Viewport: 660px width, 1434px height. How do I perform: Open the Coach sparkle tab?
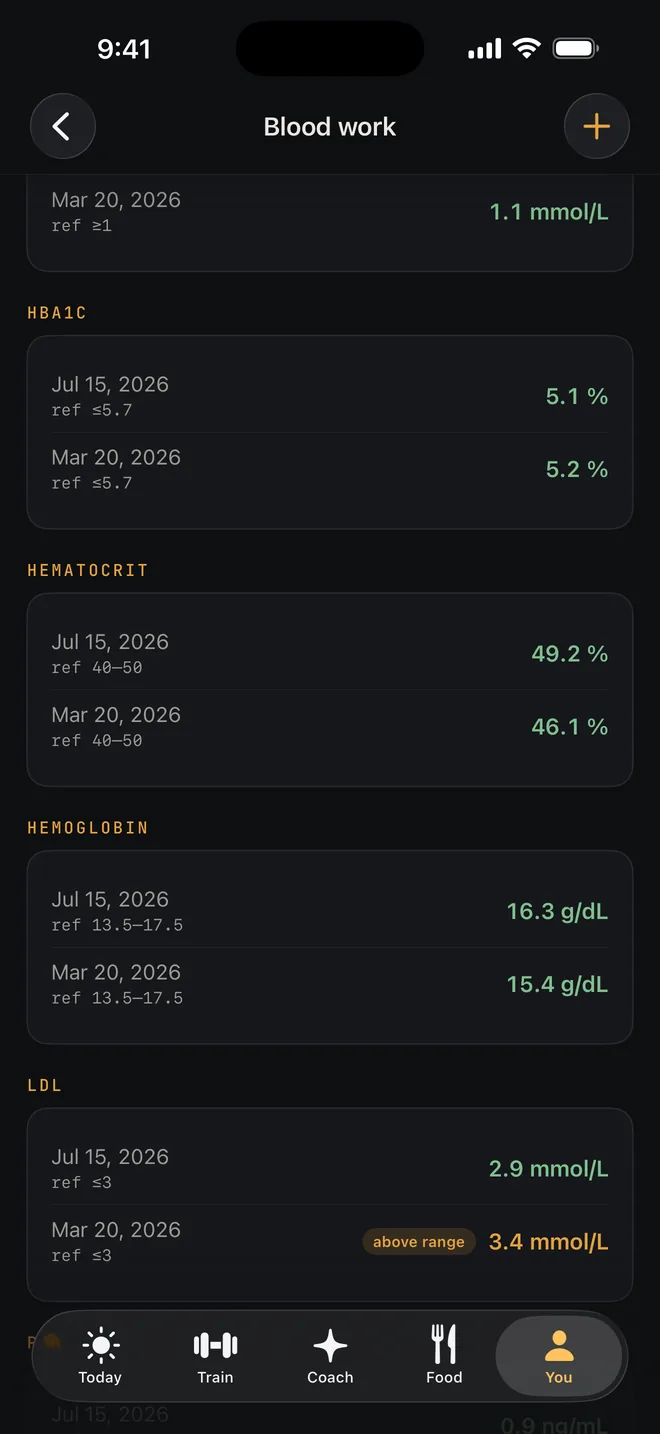click(x=330, y=1356)
